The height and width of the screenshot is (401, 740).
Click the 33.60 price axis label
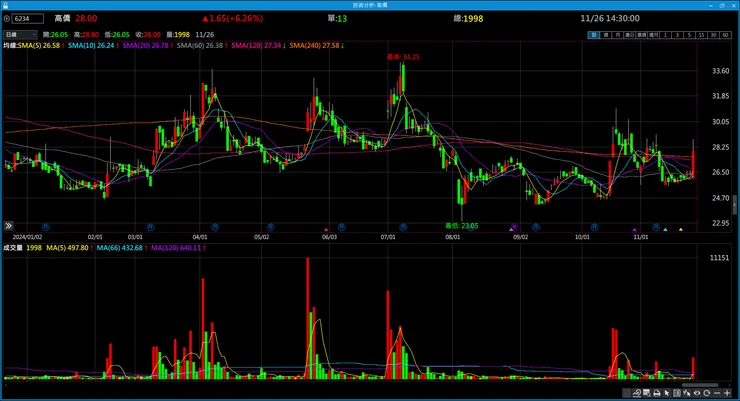721,71
